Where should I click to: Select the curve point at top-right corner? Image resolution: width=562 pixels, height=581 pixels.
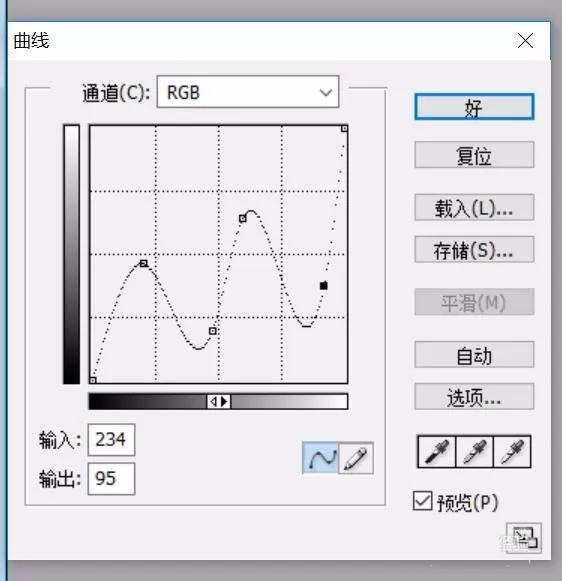(344, 129)
